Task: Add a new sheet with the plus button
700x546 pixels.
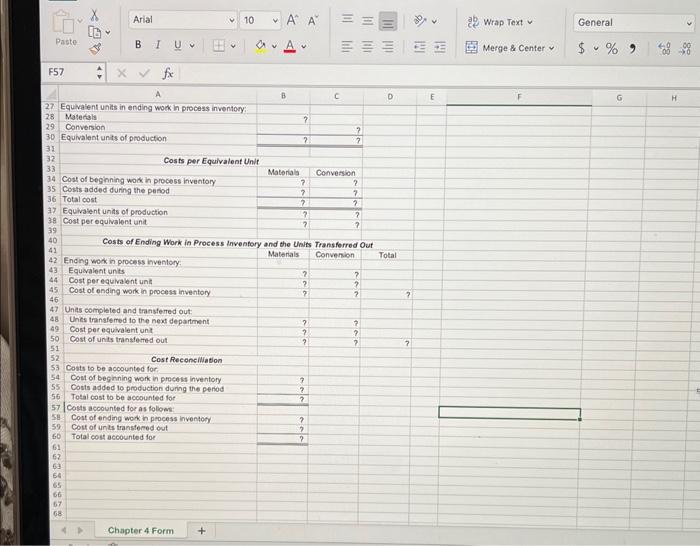Action: (201, 530)
